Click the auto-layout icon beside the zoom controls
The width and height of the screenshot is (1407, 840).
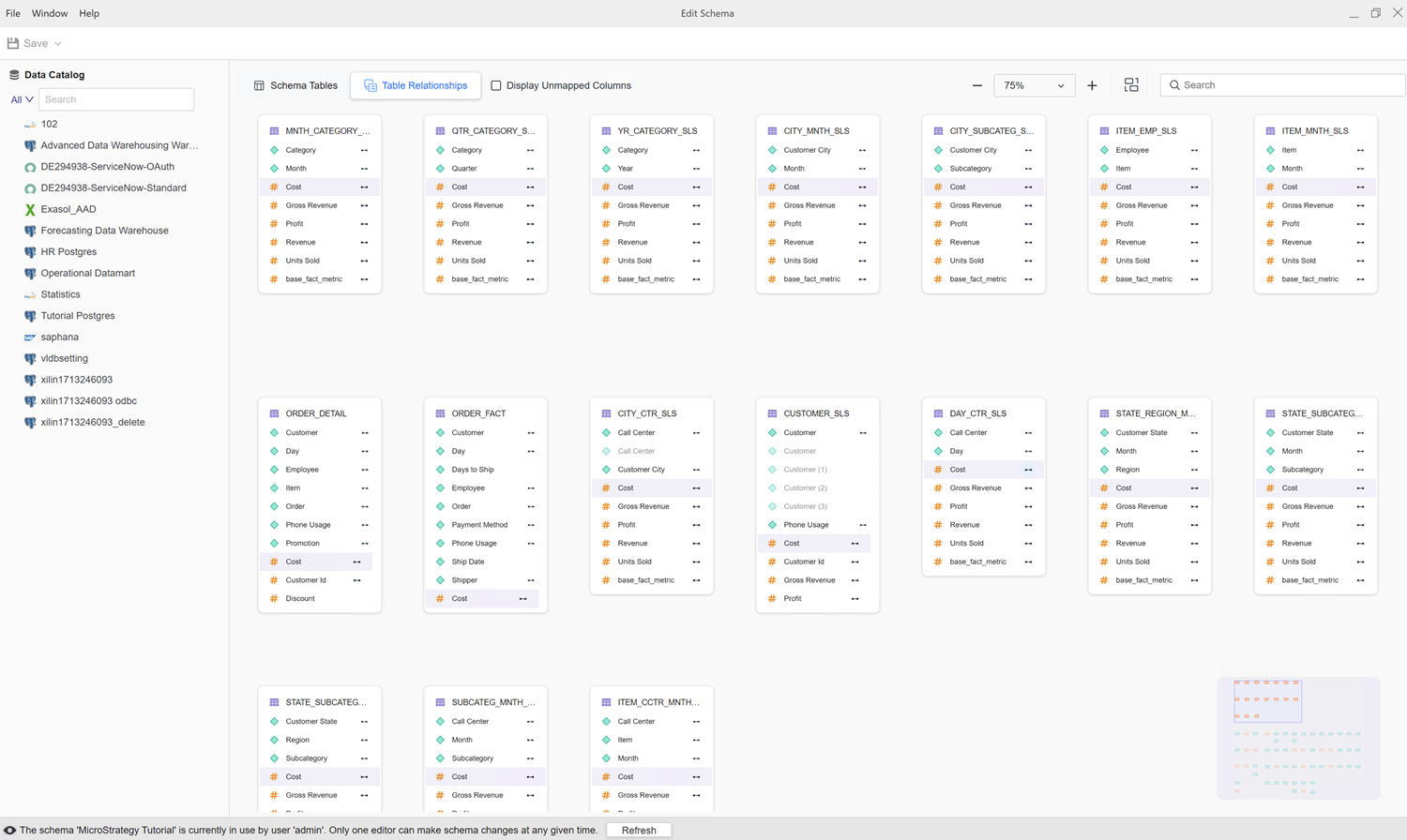[1131, 85]
